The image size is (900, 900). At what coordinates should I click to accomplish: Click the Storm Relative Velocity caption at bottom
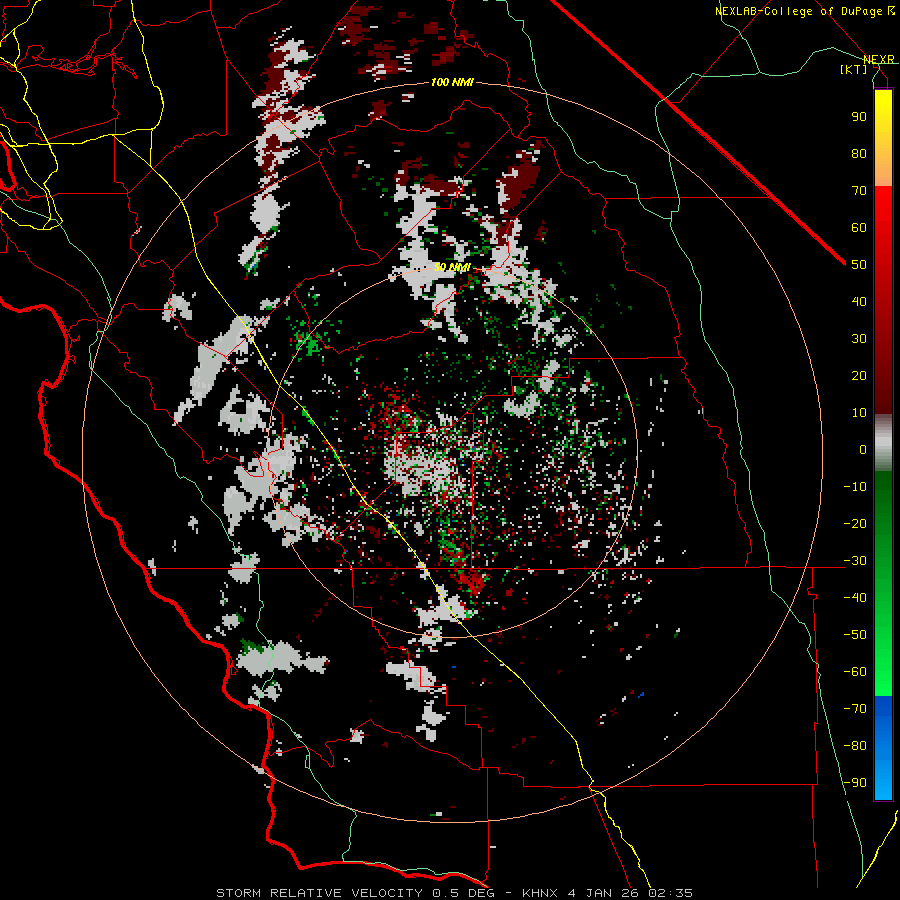click(454, 893)
